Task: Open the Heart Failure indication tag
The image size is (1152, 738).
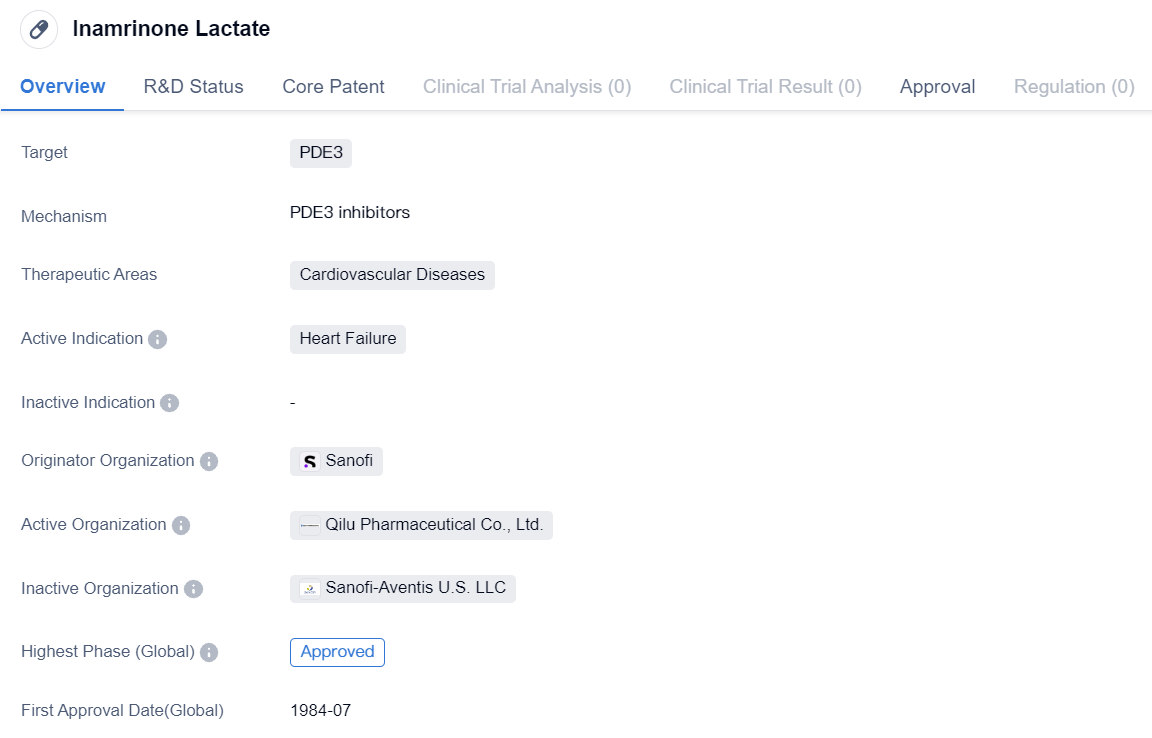Action: coord(348,339)
